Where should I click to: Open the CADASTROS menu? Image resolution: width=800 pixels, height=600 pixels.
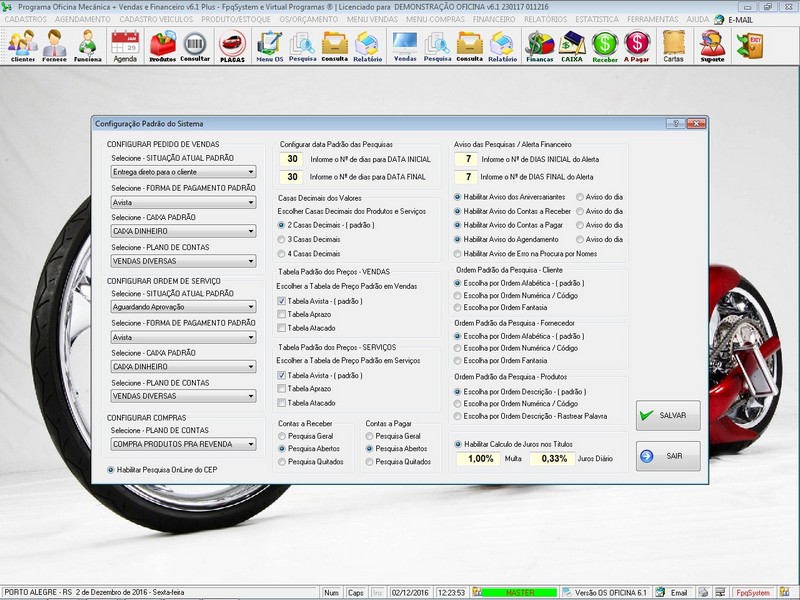pyautogui.click(x=26, y=19)
